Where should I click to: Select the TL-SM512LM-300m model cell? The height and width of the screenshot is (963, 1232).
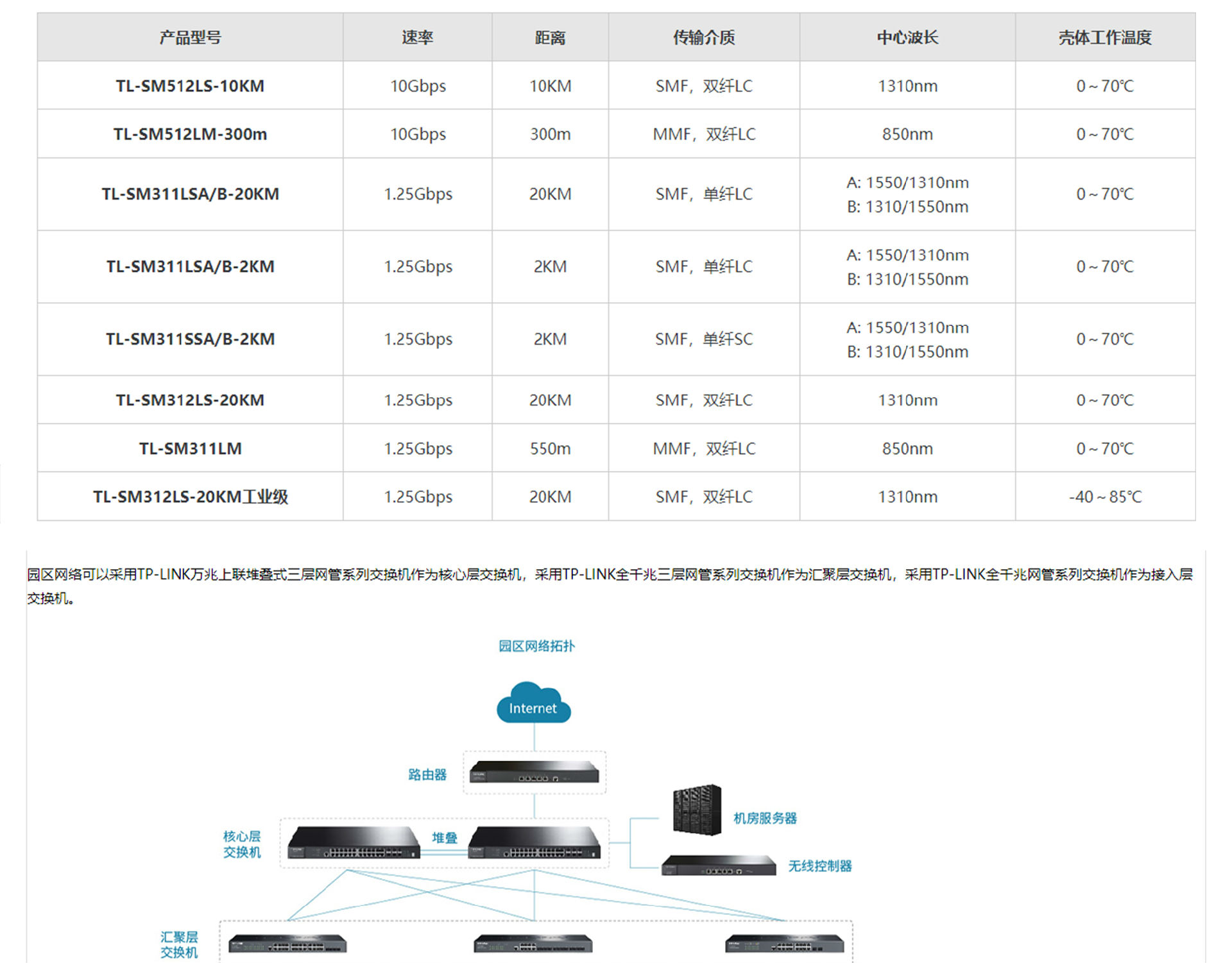tap(190, 133)
